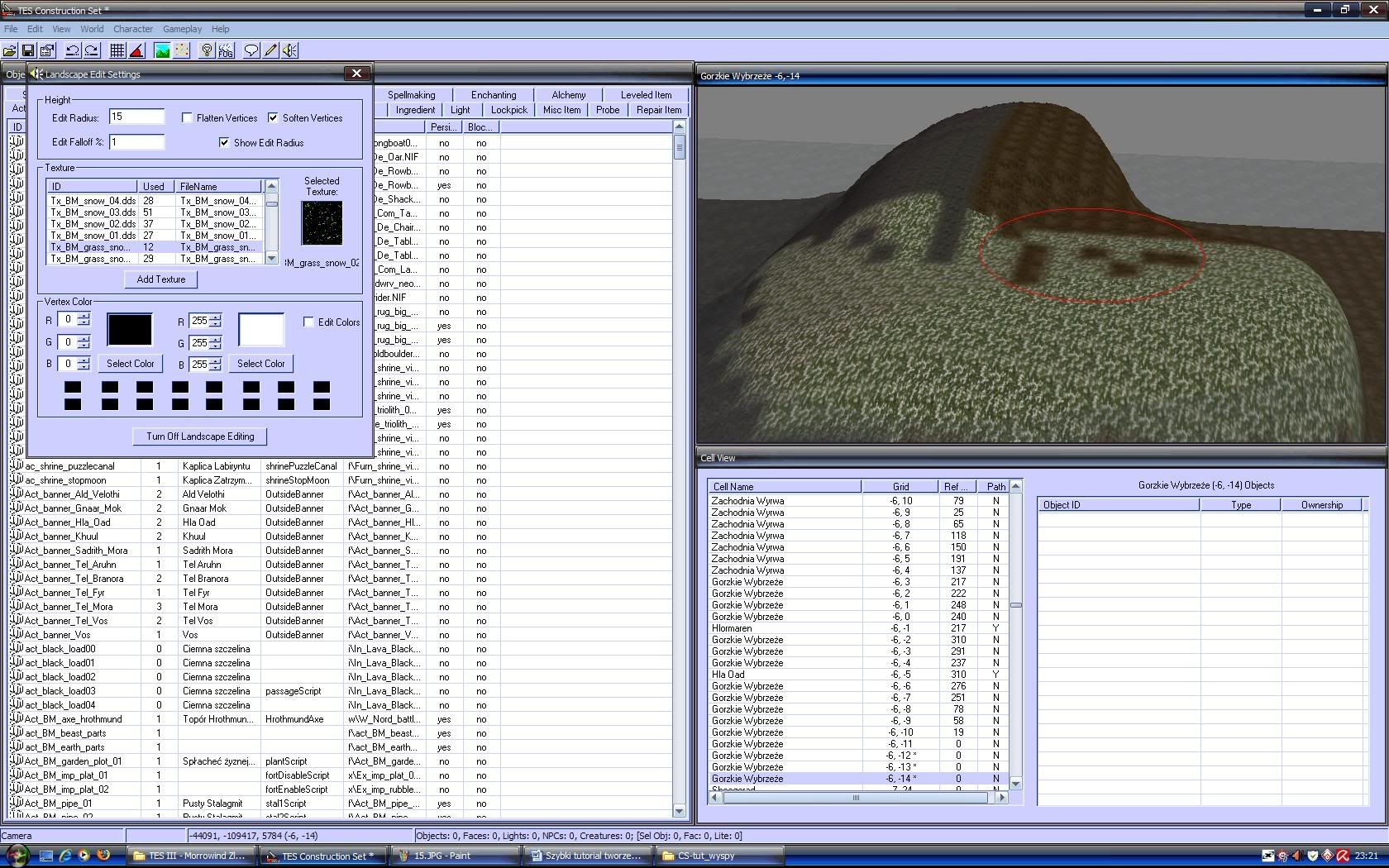Open the preferences toolbar icon
This screenshot has width=1389, height=868.
47,50
